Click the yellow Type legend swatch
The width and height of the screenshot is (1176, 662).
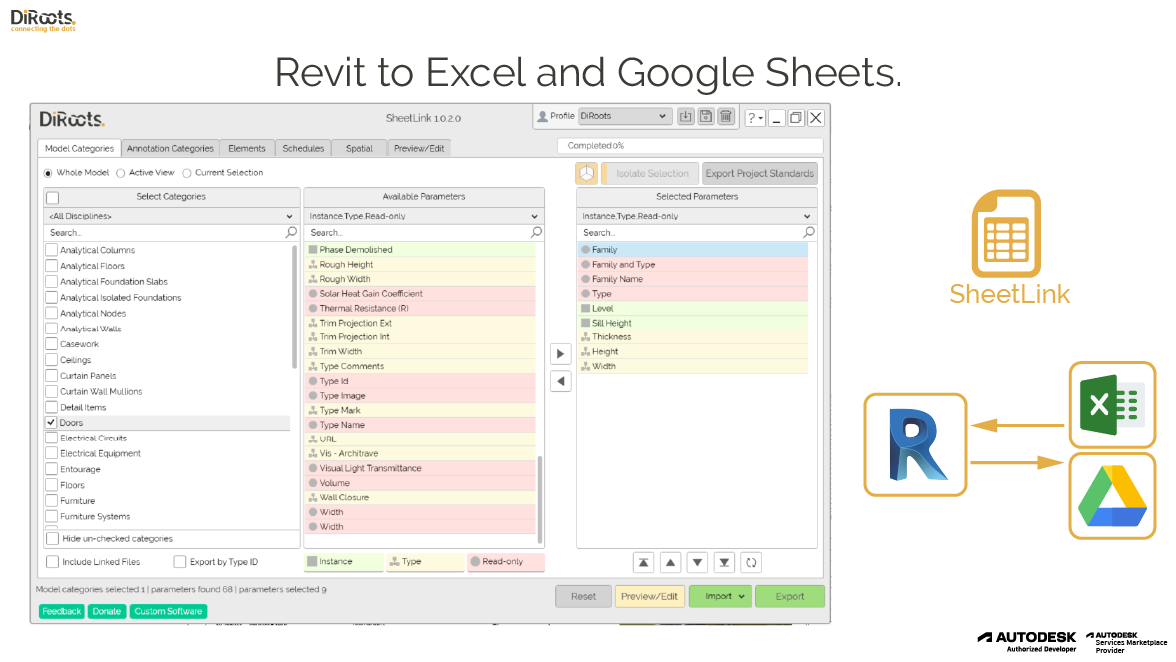[425, 562]
